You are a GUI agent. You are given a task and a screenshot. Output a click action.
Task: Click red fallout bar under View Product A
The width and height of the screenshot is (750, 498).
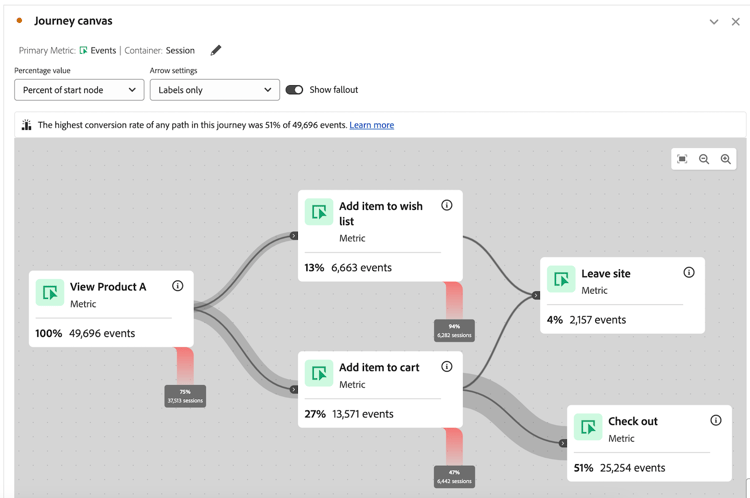185,366
